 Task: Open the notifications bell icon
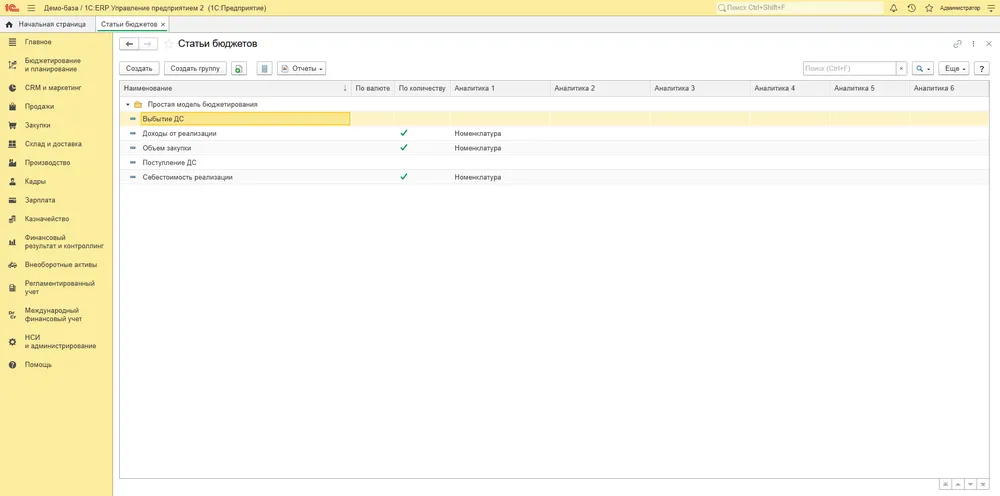click(x=893, y=8)
